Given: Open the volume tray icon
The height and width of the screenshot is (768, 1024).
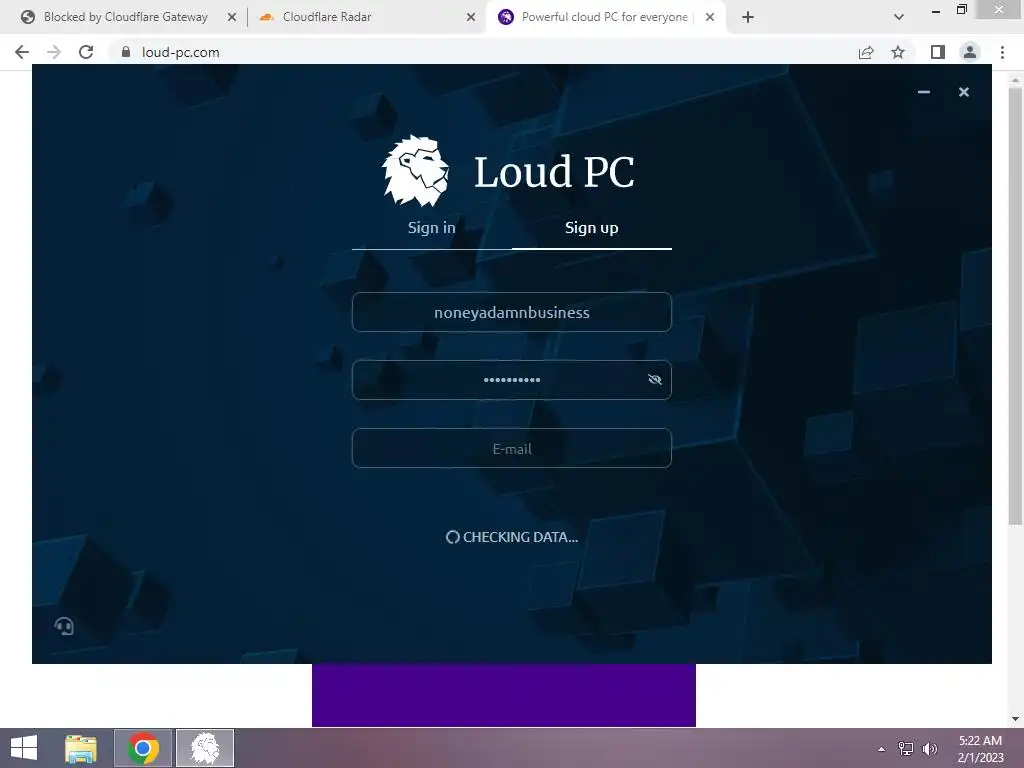Looking at the screenshot, I should [930, 749].
